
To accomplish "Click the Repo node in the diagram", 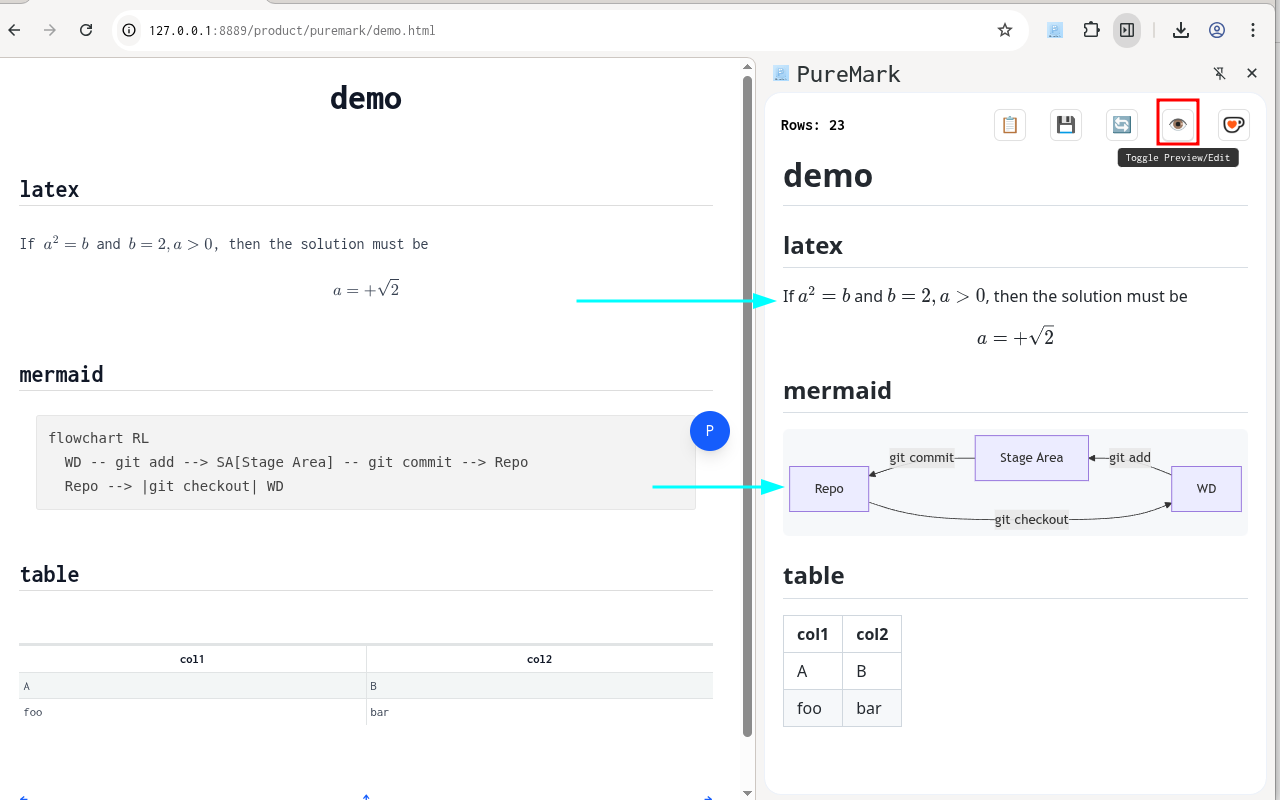I will tap(829, 489).
